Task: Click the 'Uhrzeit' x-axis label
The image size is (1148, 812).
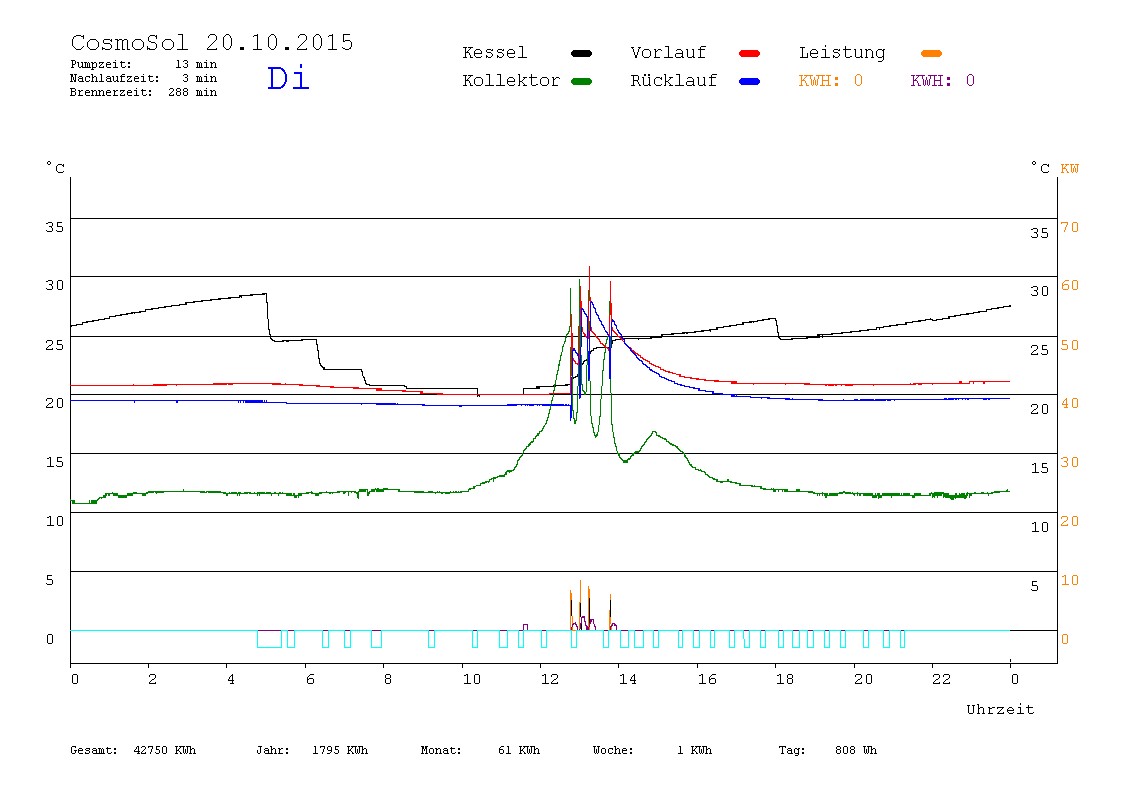Action: tap(1000, 709)
